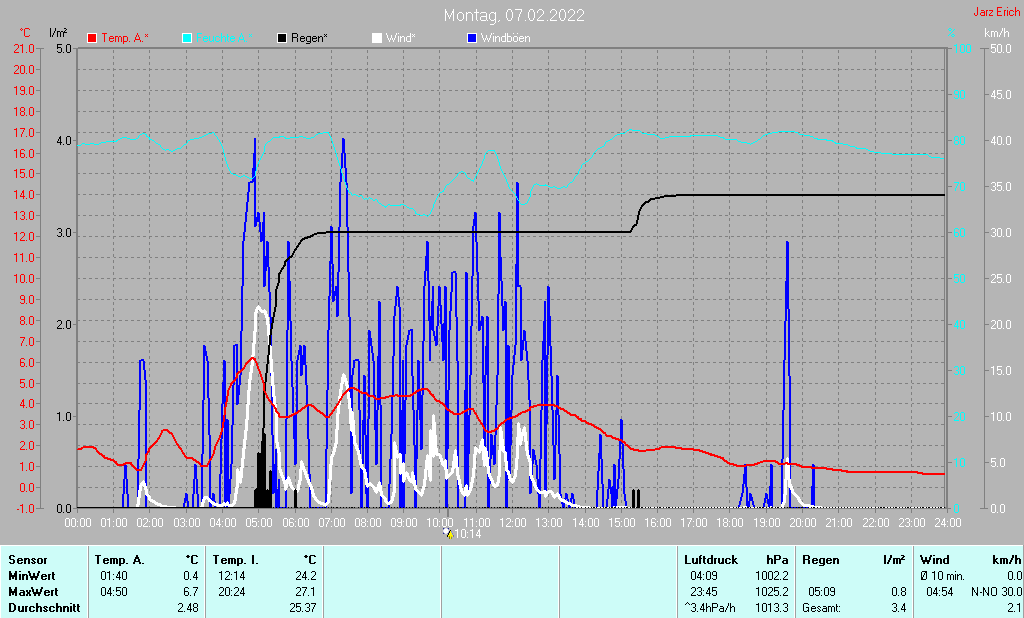Viewport: 1024px width, 618px height.
Task: Click the 'Ø 10 min.' wind label
Action: [942, 576]
